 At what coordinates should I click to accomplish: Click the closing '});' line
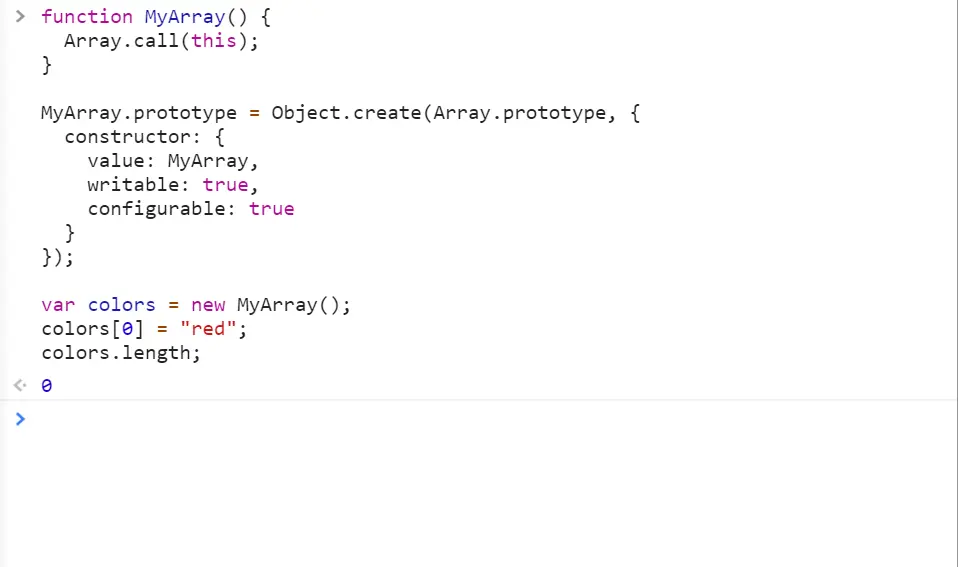(57, 257)
